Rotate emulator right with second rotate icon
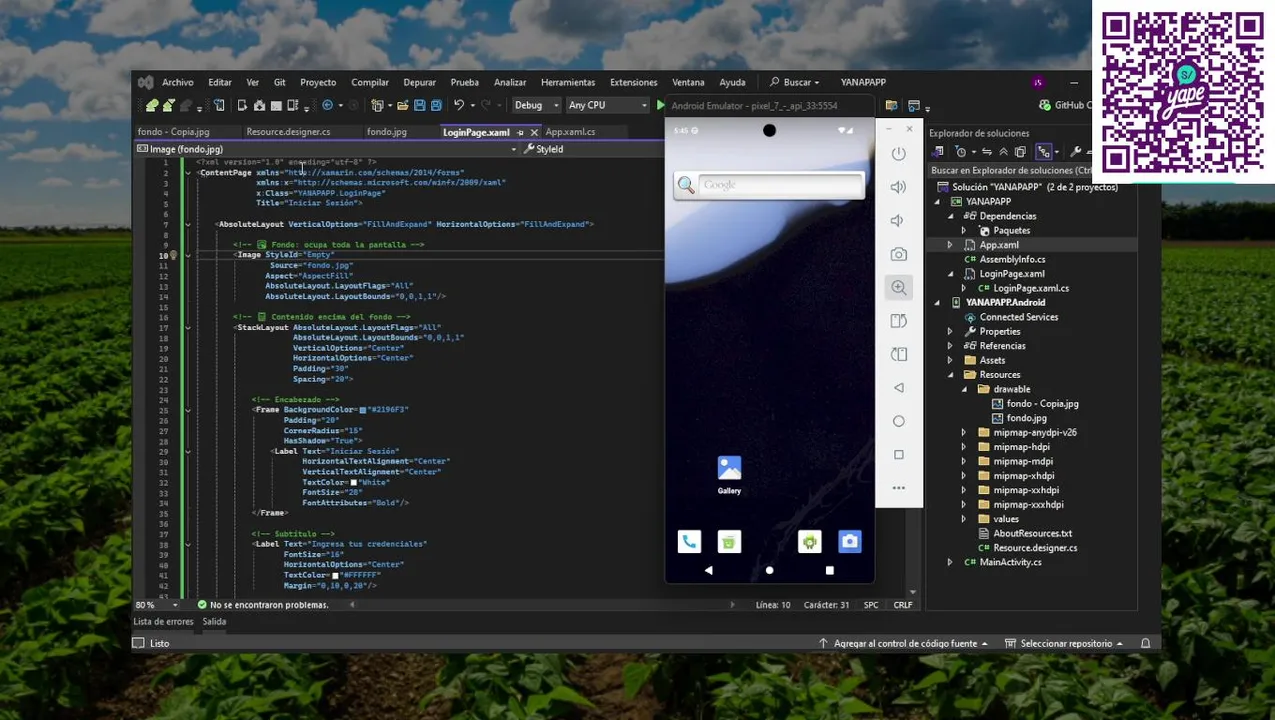This screenshot has height=720, width=1275. click(x=898, y=354)
